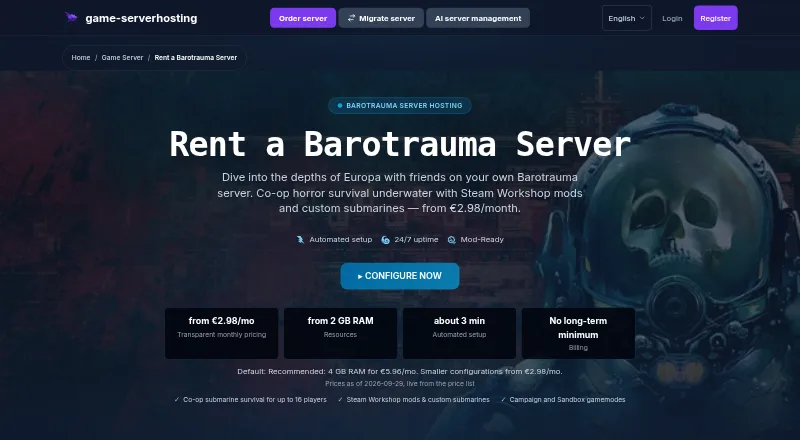Click the Register button
The image size is (800, 440).
pyautogui.click(x=715, y=18)
